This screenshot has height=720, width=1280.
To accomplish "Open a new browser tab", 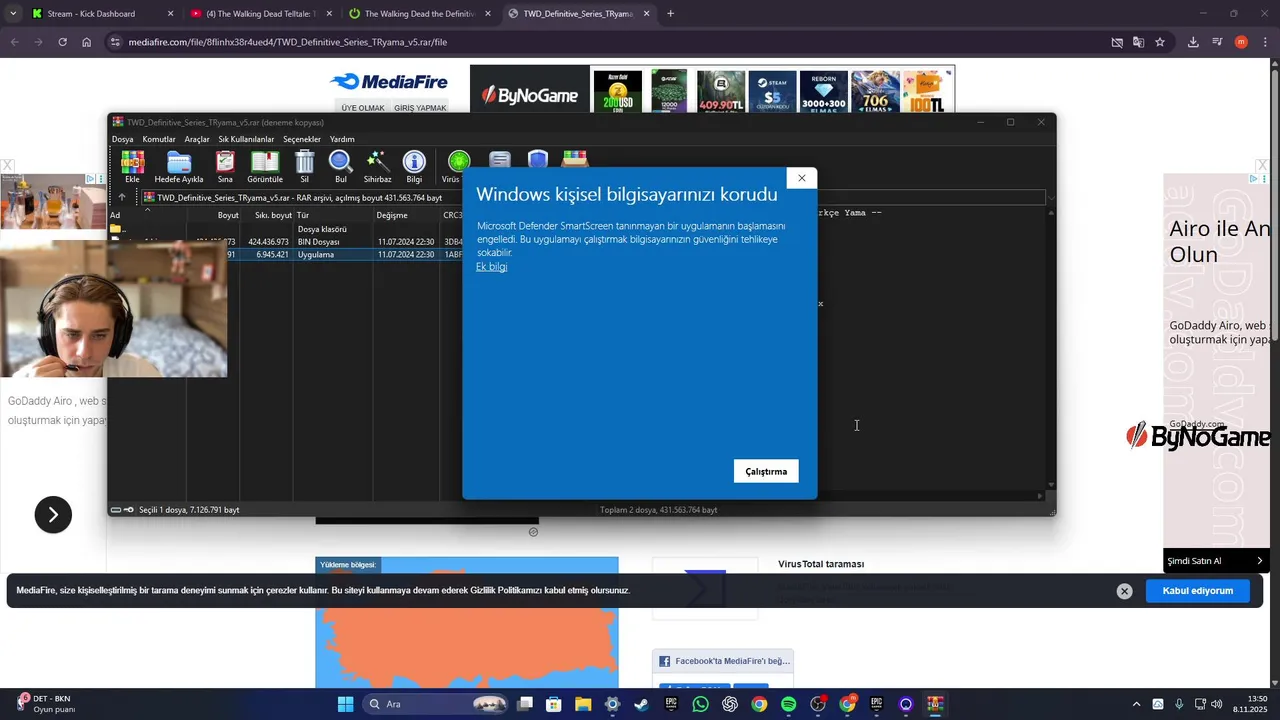I will click(x=670, y=14).
